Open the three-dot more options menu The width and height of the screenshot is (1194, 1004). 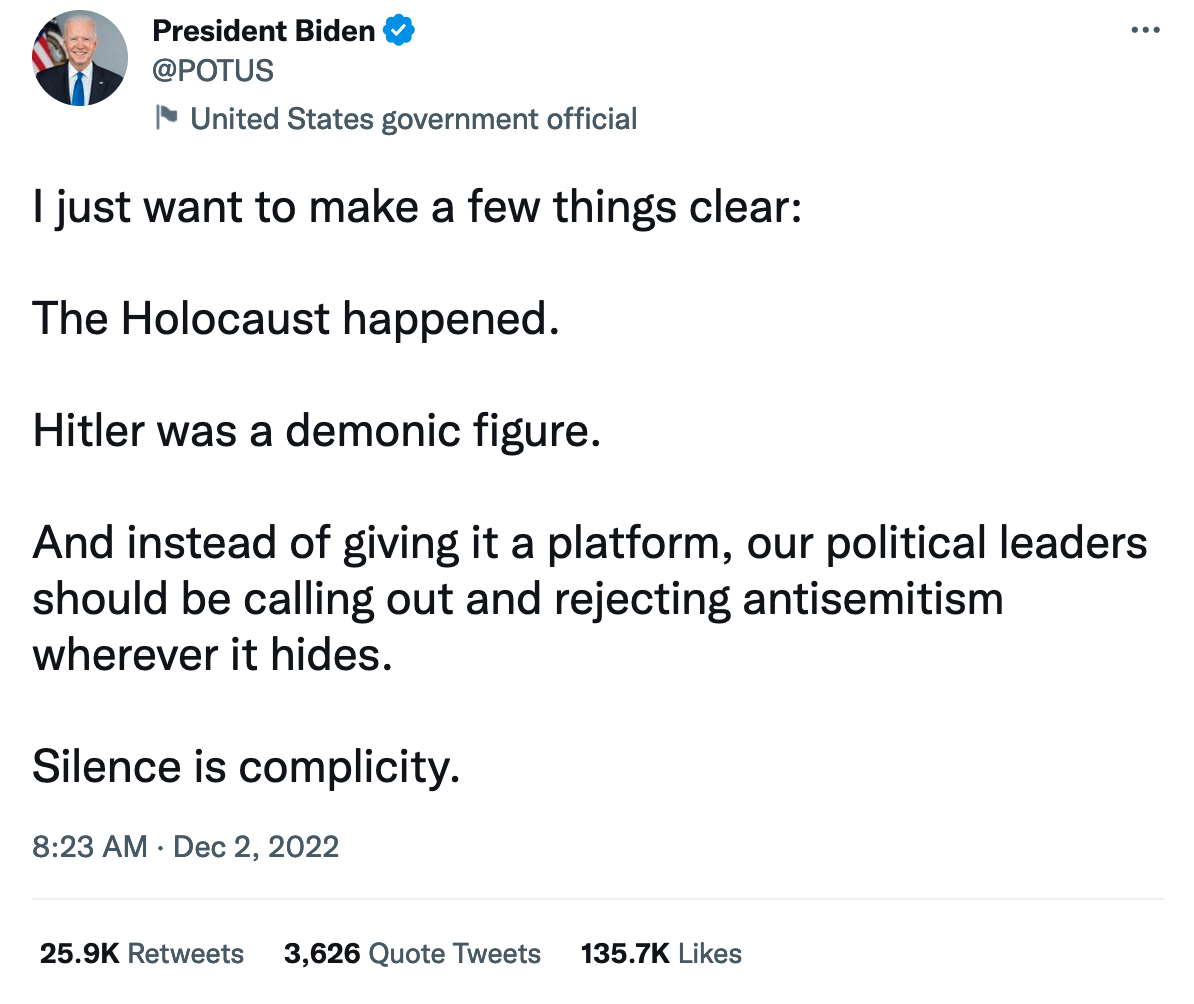(x=1144, y=31)
